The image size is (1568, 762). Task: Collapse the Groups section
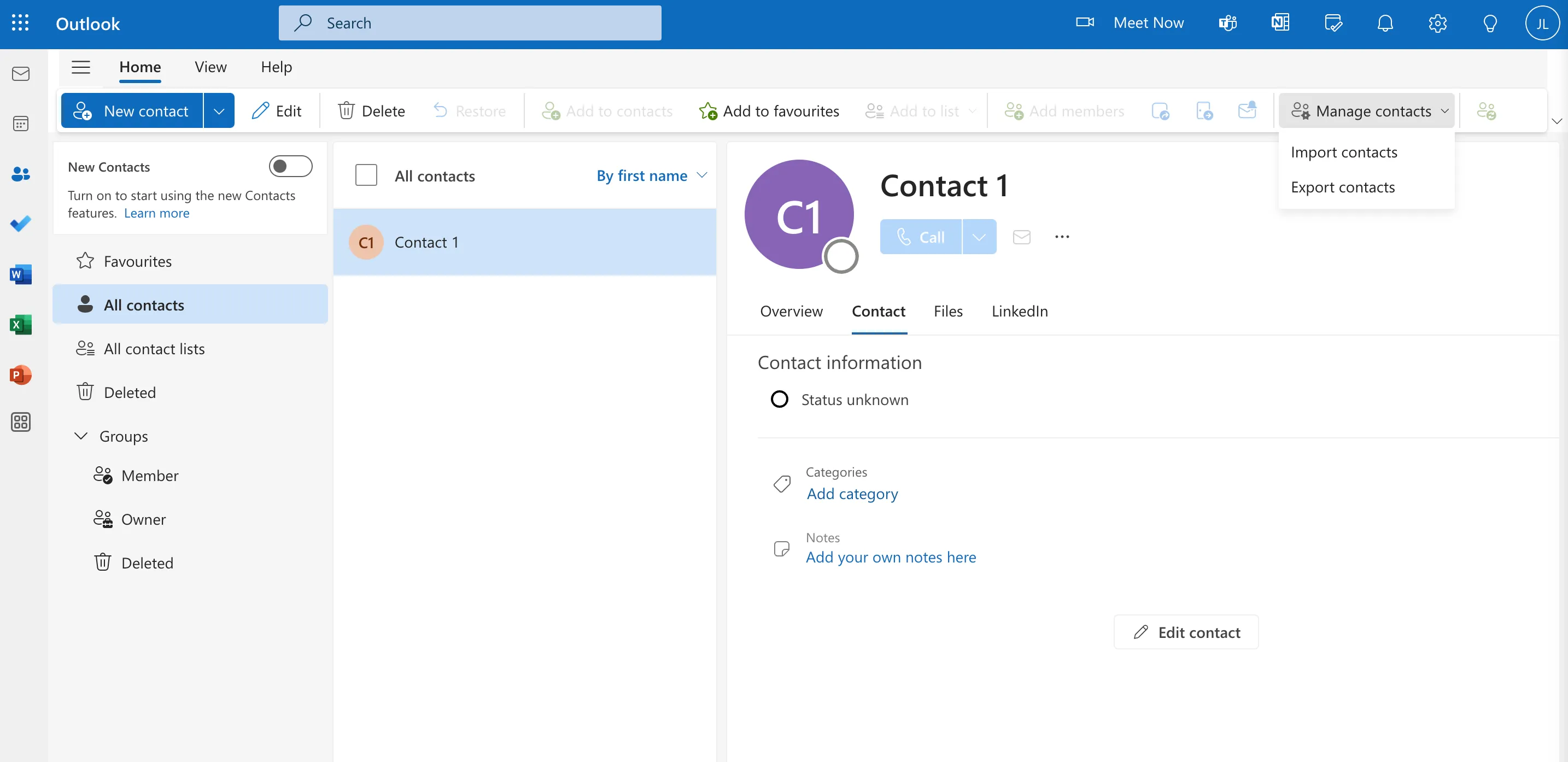tap(80, 436)
